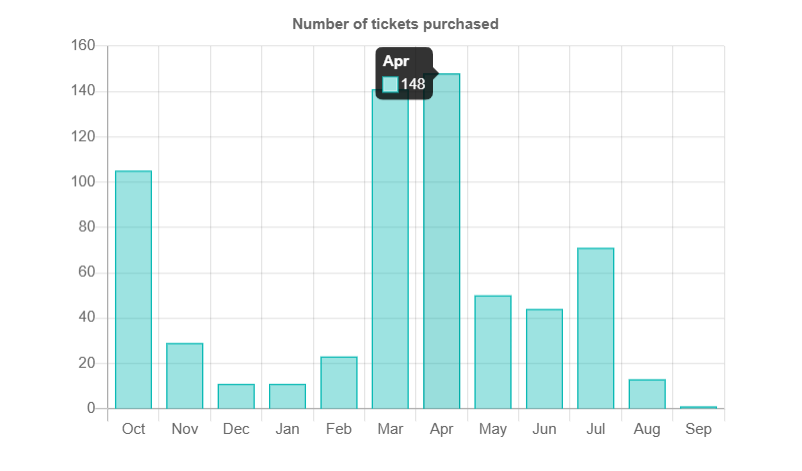Click the August bar
Screen dimensions: 802x471
(647, 394)
